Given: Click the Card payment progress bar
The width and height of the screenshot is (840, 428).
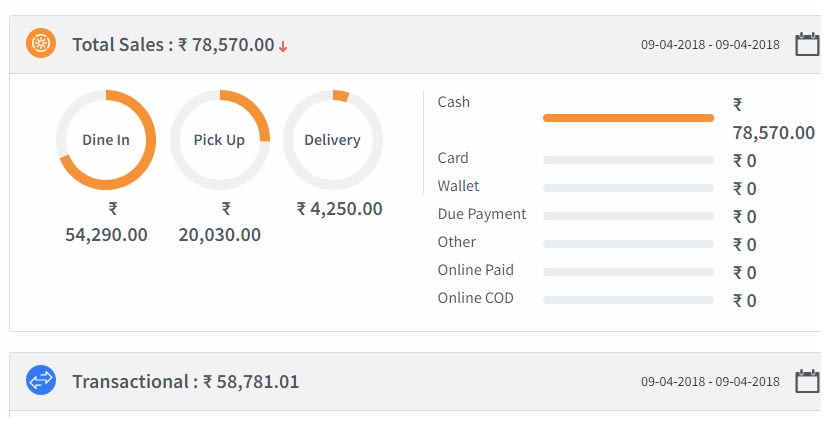Looking at the screenshot, I should click(628, 160).
